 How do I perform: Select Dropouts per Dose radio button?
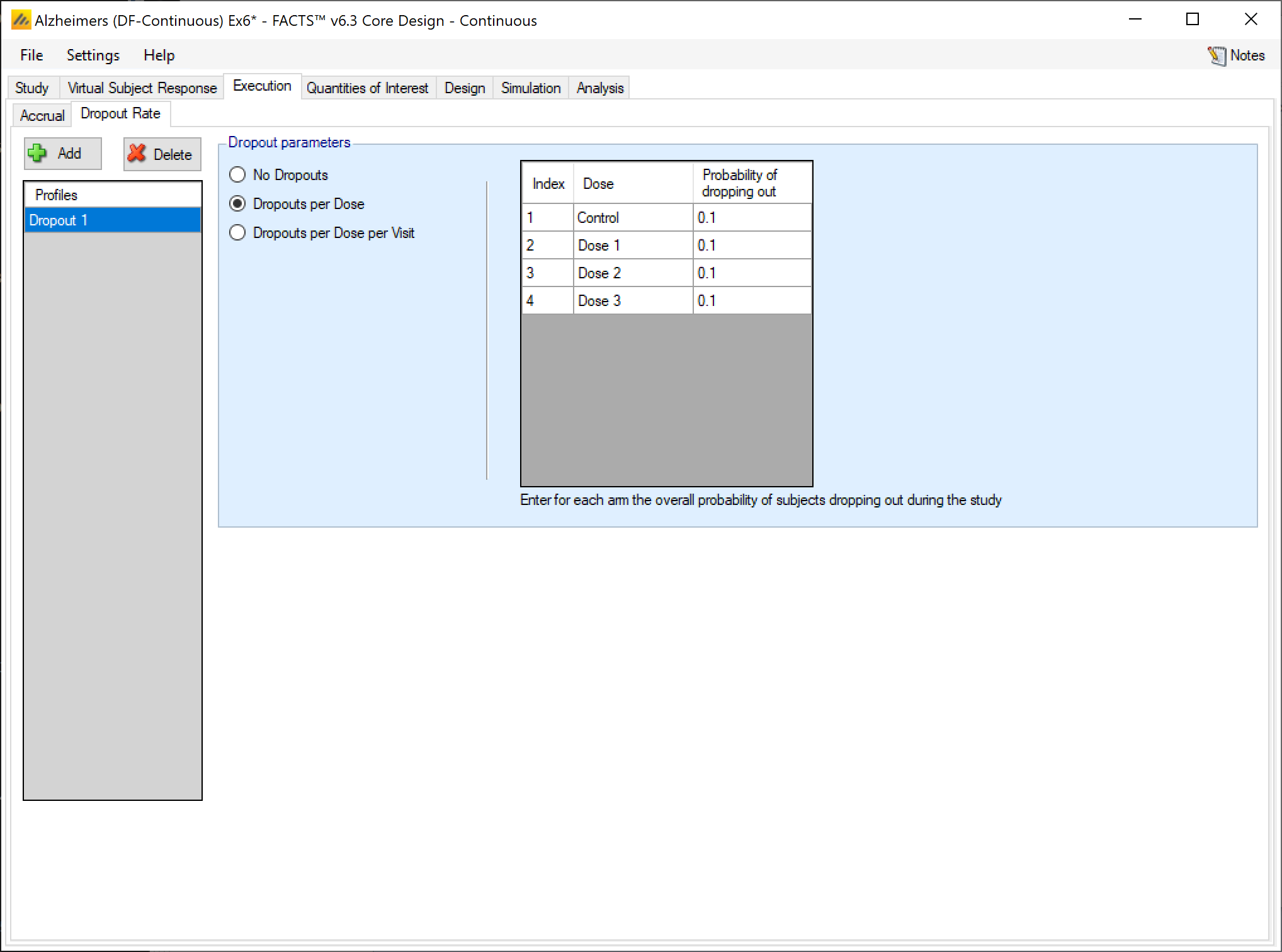pos(237,203)
